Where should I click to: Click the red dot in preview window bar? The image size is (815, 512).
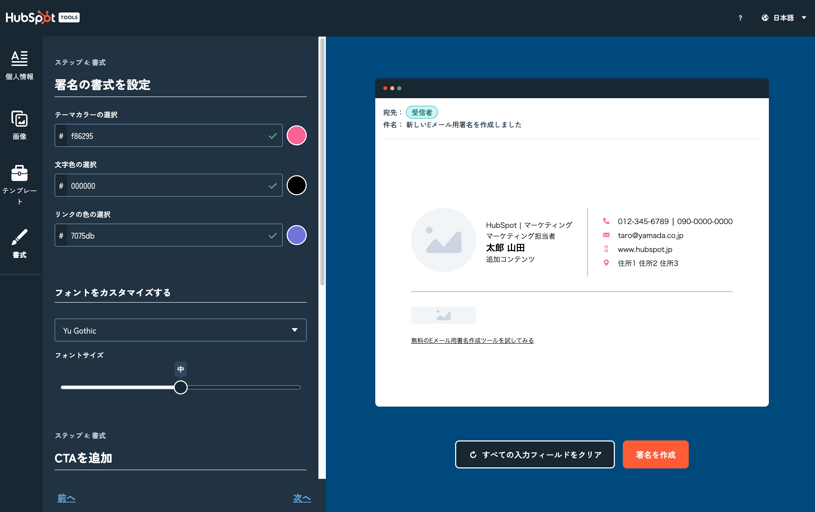click(385, 88)
